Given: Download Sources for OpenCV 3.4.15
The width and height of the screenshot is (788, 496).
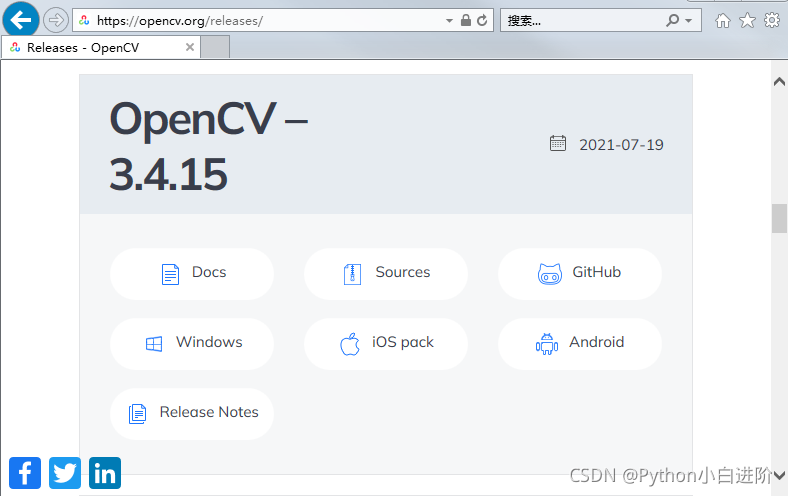Looking at the screenshot, I should point(386,273).
